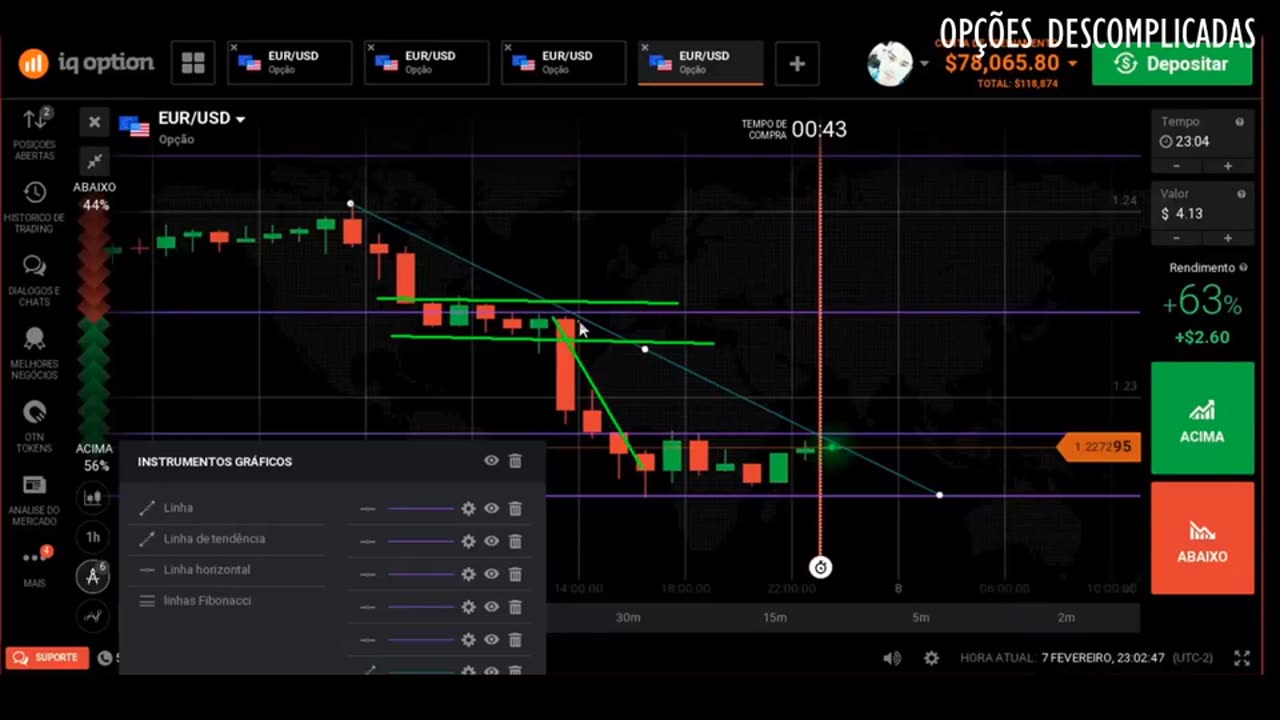
Task: Delete the second drawn line with trash
Action: (515, 541)
